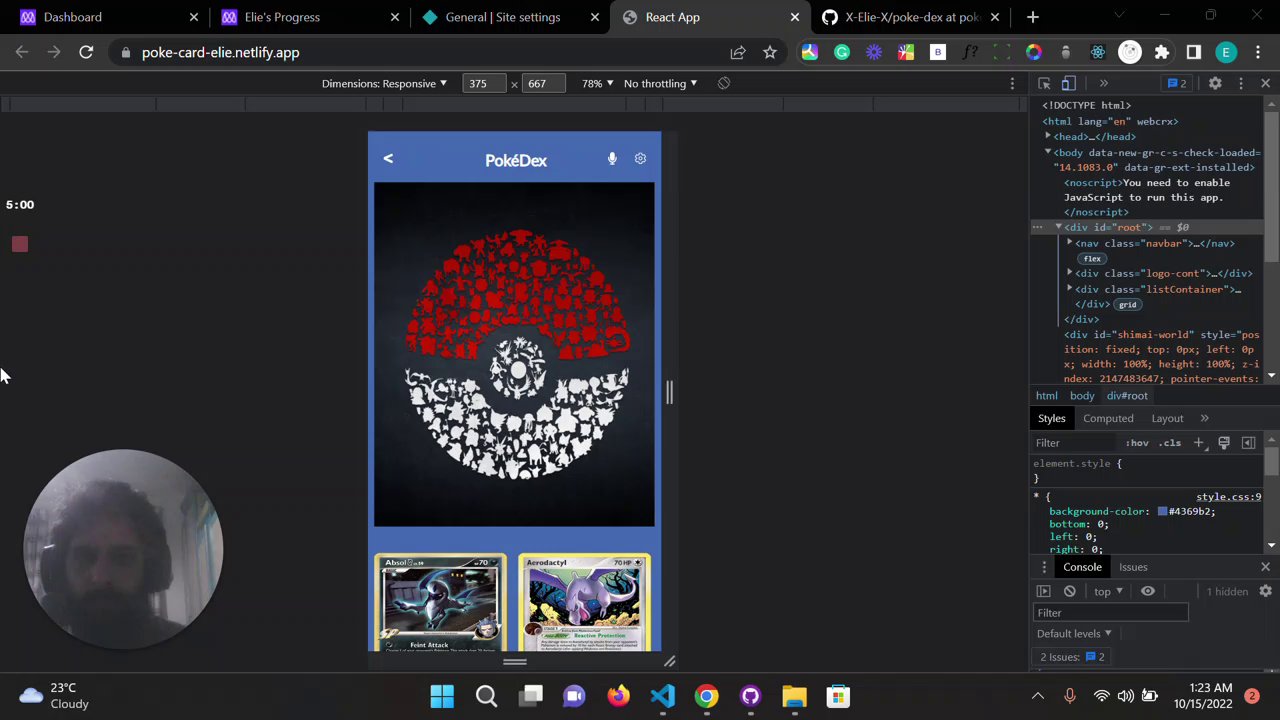Open the No throttling dropdown
This screenshot has width=1280, height=720.
tap(660, 83)
